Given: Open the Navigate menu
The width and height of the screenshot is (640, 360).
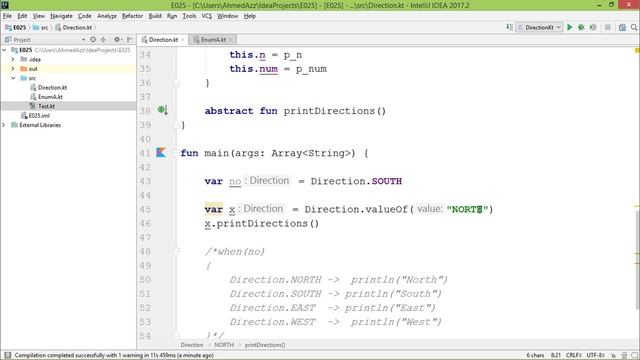Looking at the screenshot, I should point(61,16).
